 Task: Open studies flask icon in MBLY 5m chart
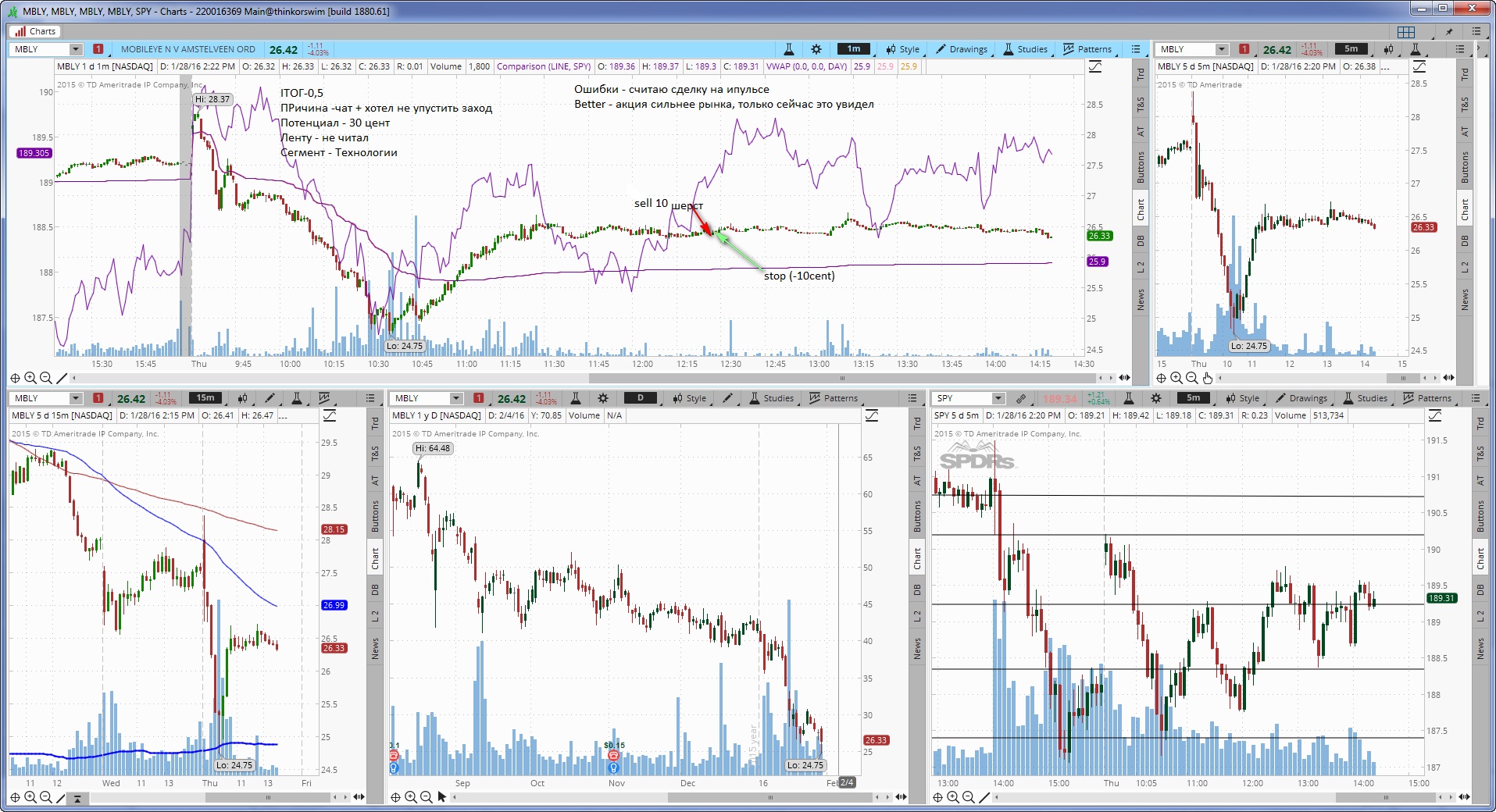(1415, 49)
